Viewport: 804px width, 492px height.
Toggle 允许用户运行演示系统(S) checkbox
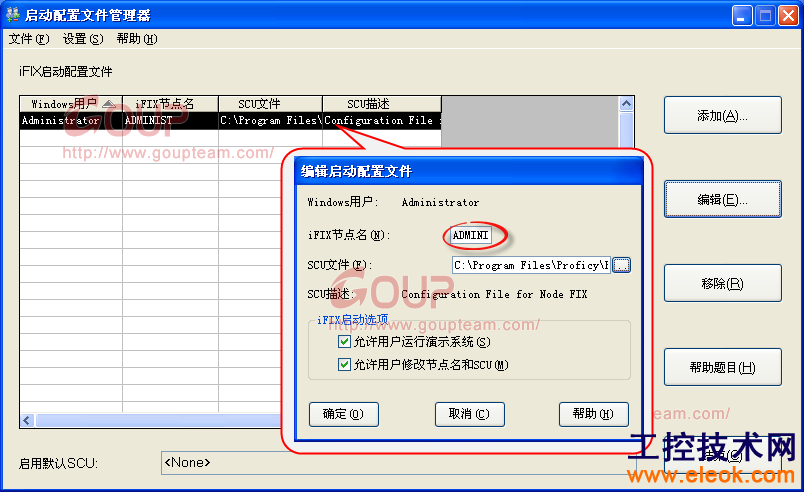tap(344, 342)
